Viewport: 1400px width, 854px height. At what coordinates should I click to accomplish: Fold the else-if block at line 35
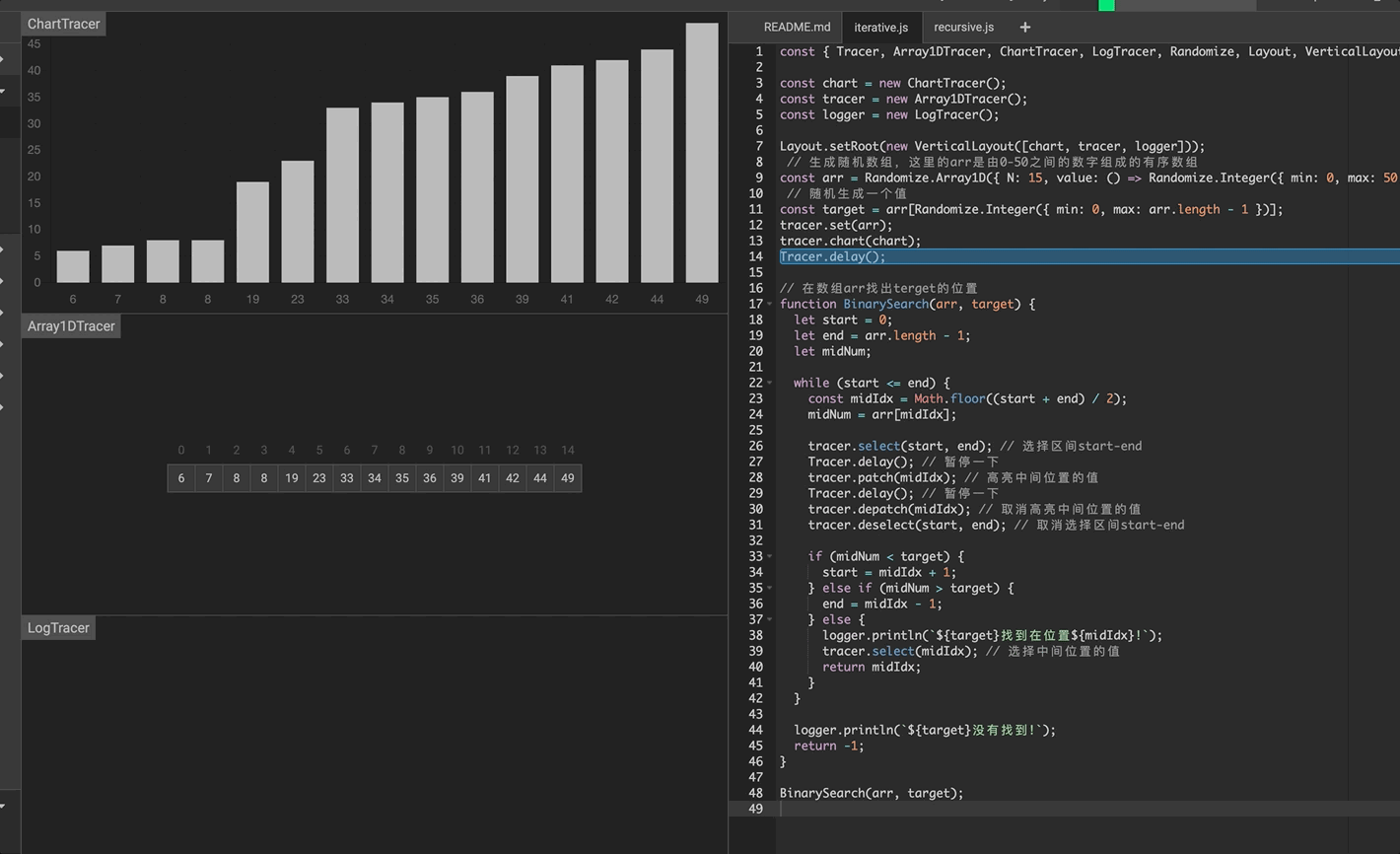click(x=770, y=588)
